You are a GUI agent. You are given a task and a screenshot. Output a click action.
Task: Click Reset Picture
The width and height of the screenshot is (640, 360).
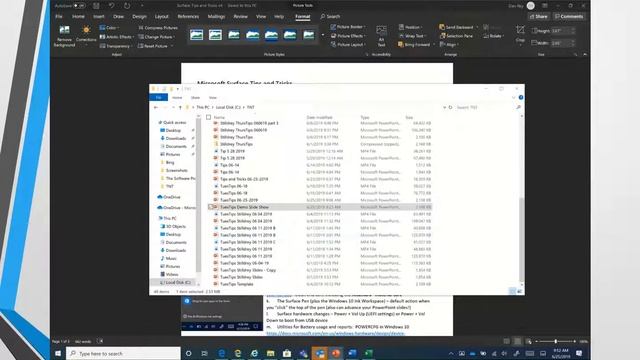(x=155, y=46)
